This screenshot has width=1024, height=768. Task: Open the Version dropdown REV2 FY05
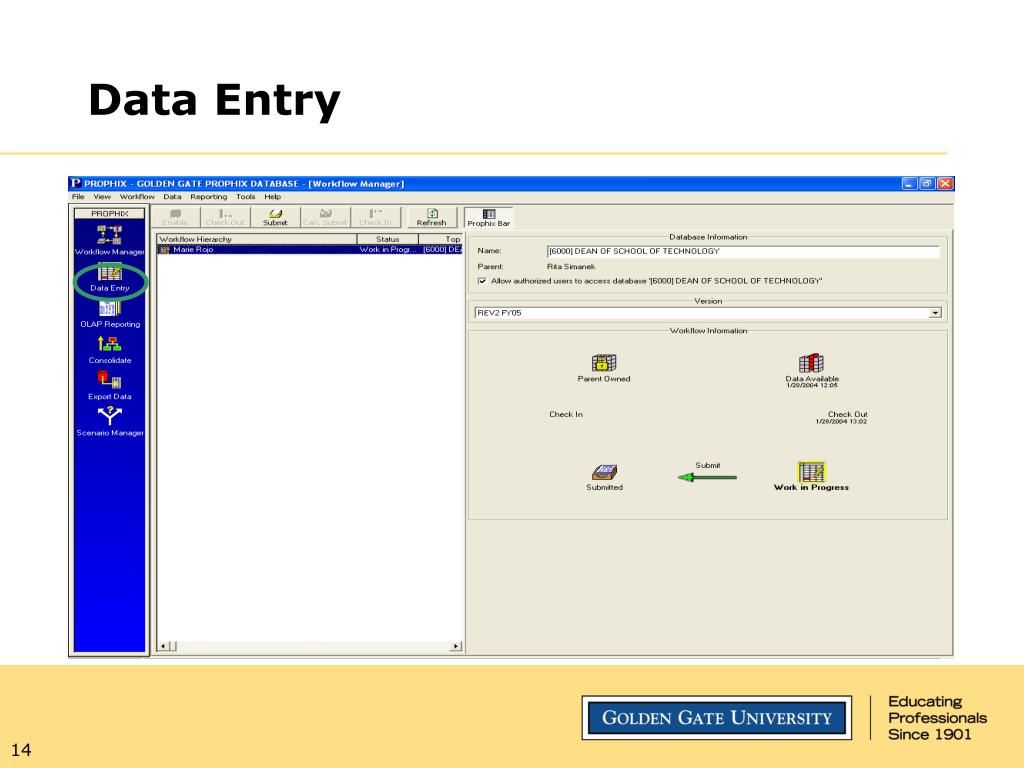tap(935, 313)
